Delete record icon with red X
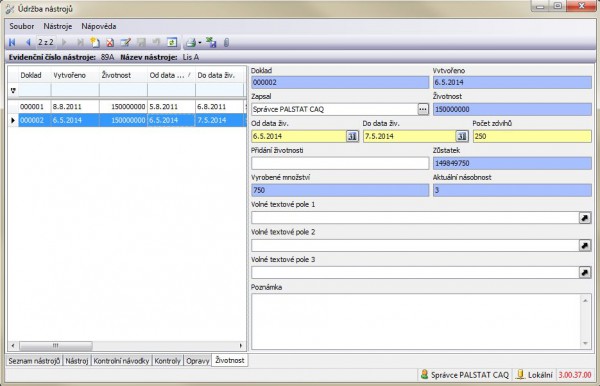The width and height of the screenshot is (600, 386). [x=110, y=42]
